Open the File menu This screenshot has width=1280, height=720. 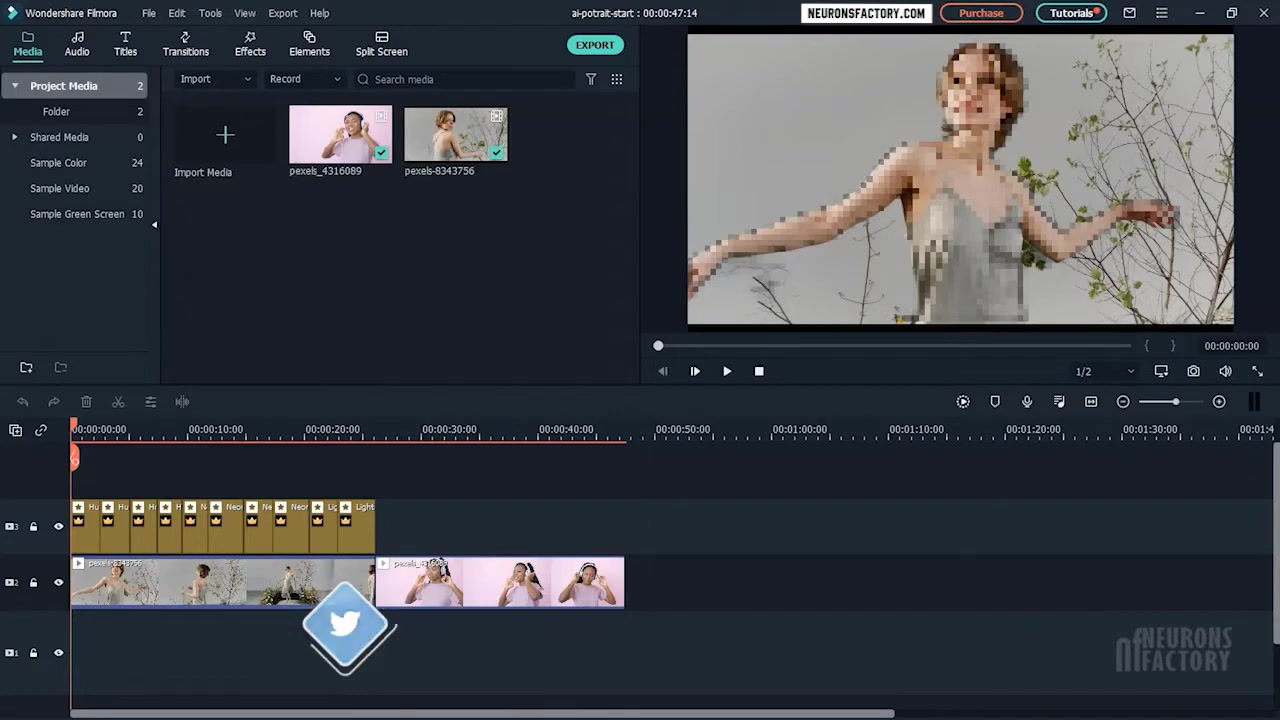pos(149,13)
